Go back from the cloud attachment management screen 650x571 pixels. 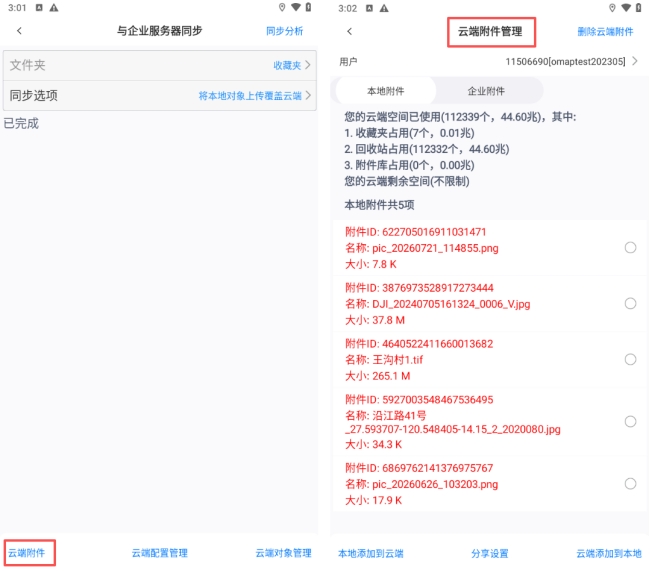click(x=349, y=32)
